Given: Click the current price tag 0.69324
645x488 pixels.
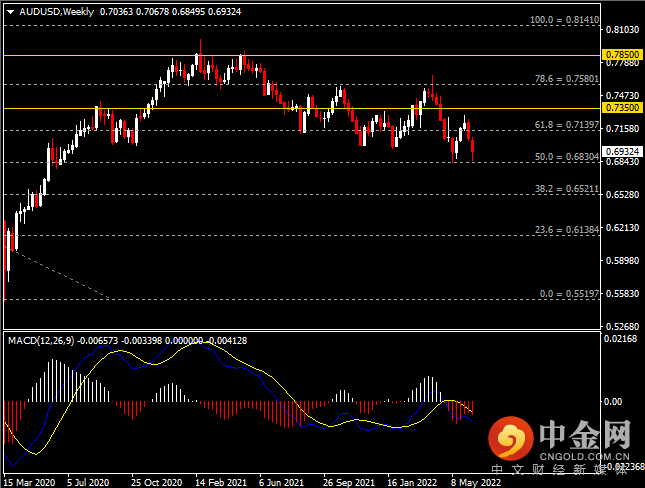Looking at the screenshot, I should [621, 150].
